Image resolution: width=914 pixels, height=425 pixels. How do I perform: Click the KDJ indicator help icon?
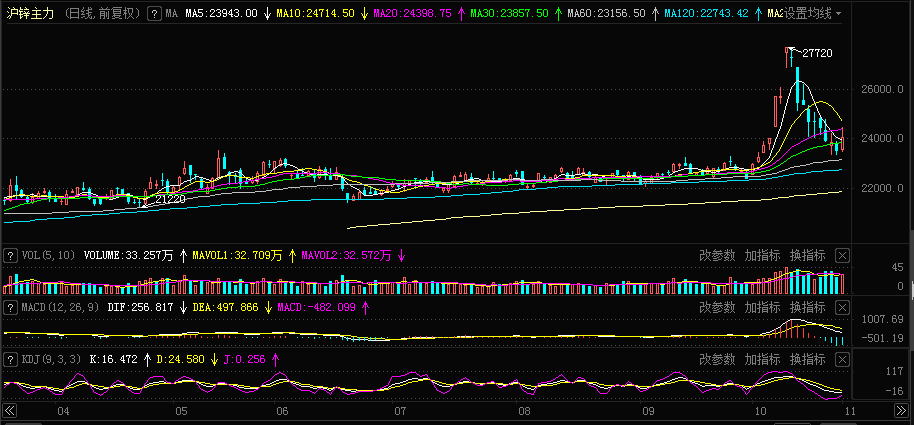tap(11, 358)
